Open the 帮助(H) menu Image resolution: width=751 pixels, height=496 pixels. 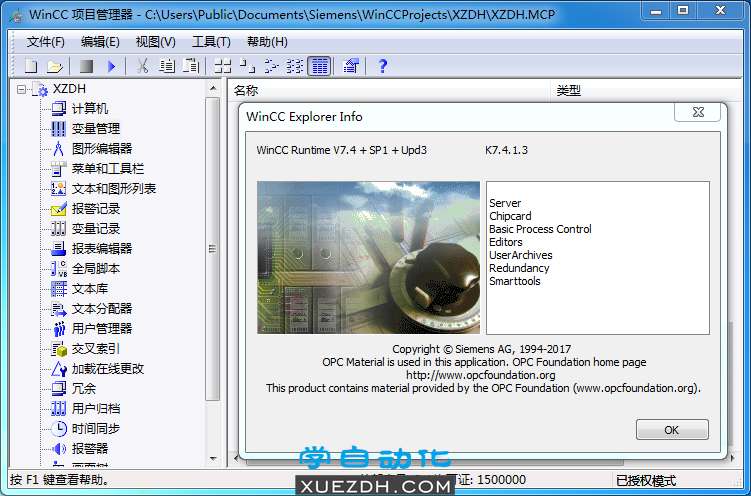[267, 42]
